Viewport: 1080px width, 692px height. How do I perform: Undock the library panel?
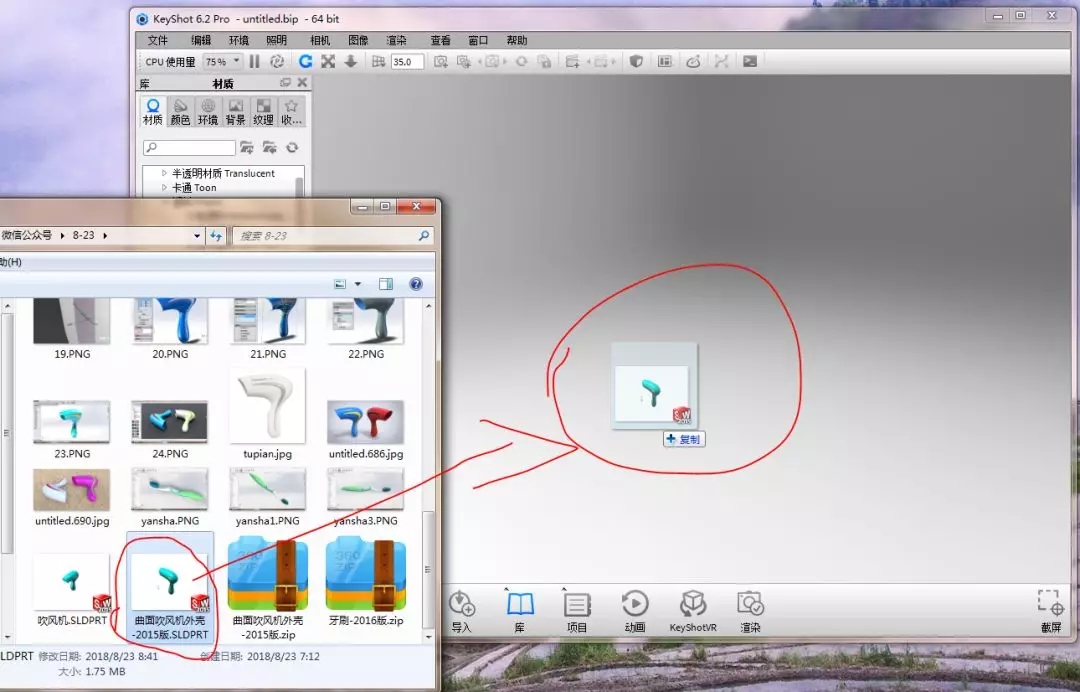click(285, 83)
